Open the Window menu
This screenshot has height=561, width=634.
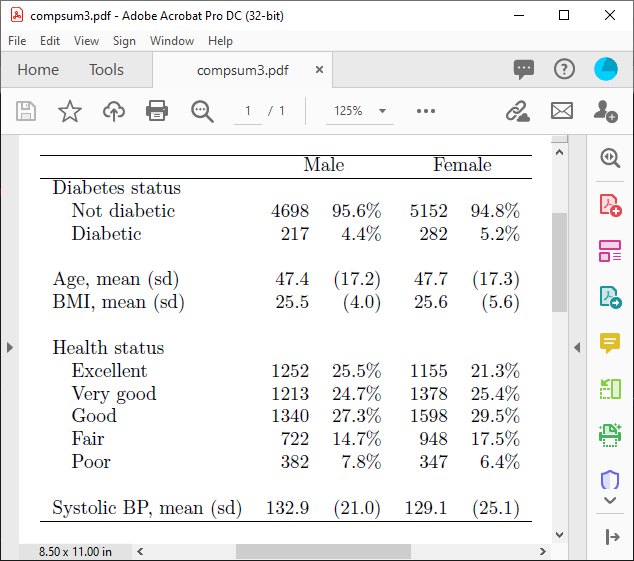pyautogui.click(x=172, y=41)
